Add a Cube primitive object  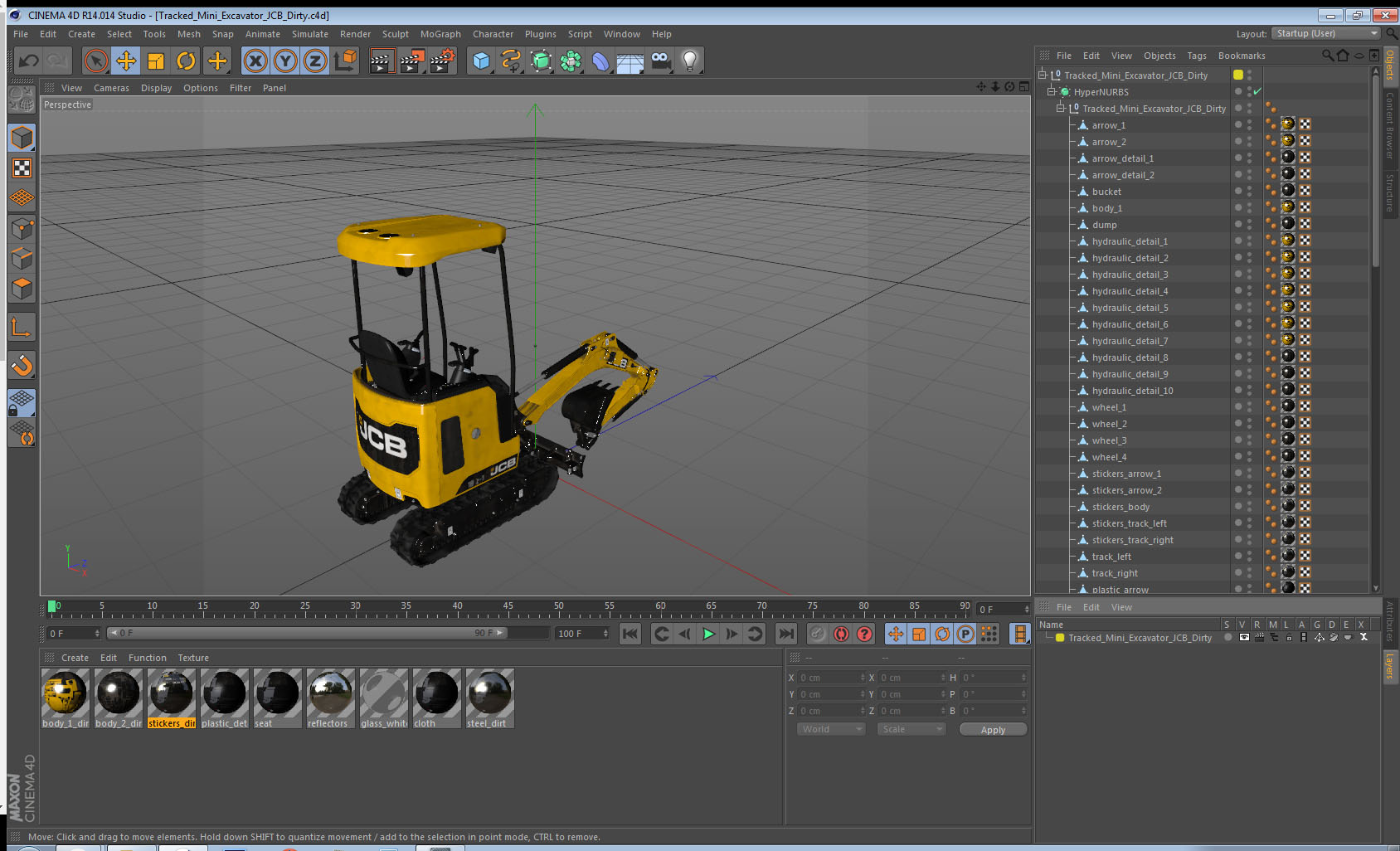point(481,61)
